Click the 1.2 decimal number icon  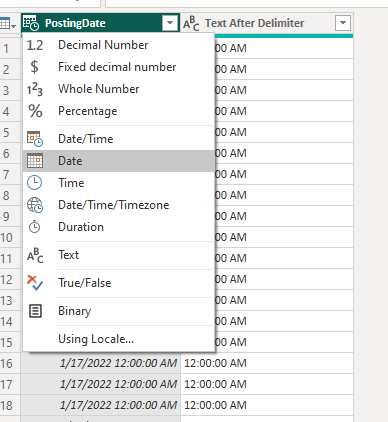click(35, 45)
